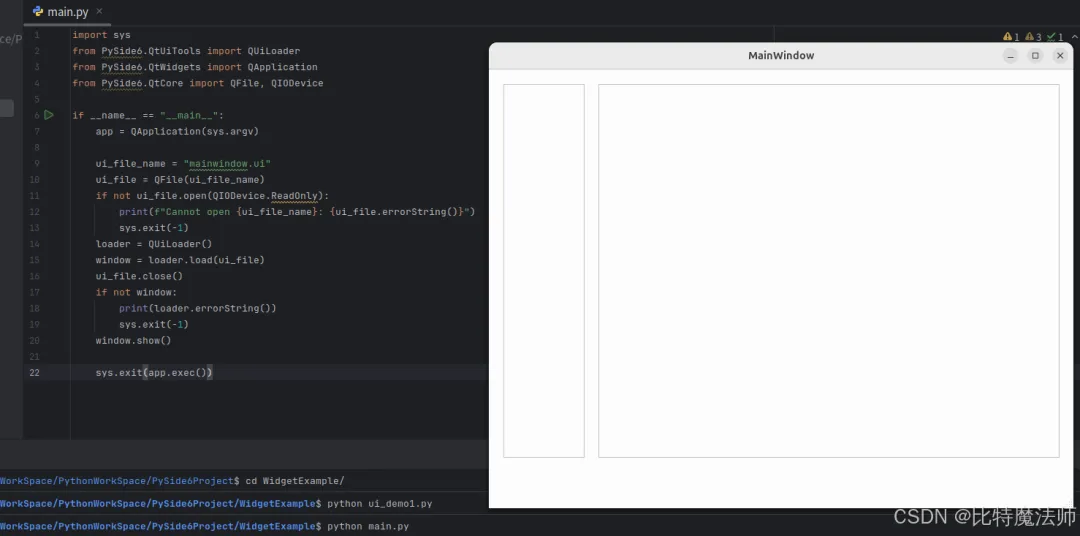Click the 'sys.exit(app.exec())' line

154,373
